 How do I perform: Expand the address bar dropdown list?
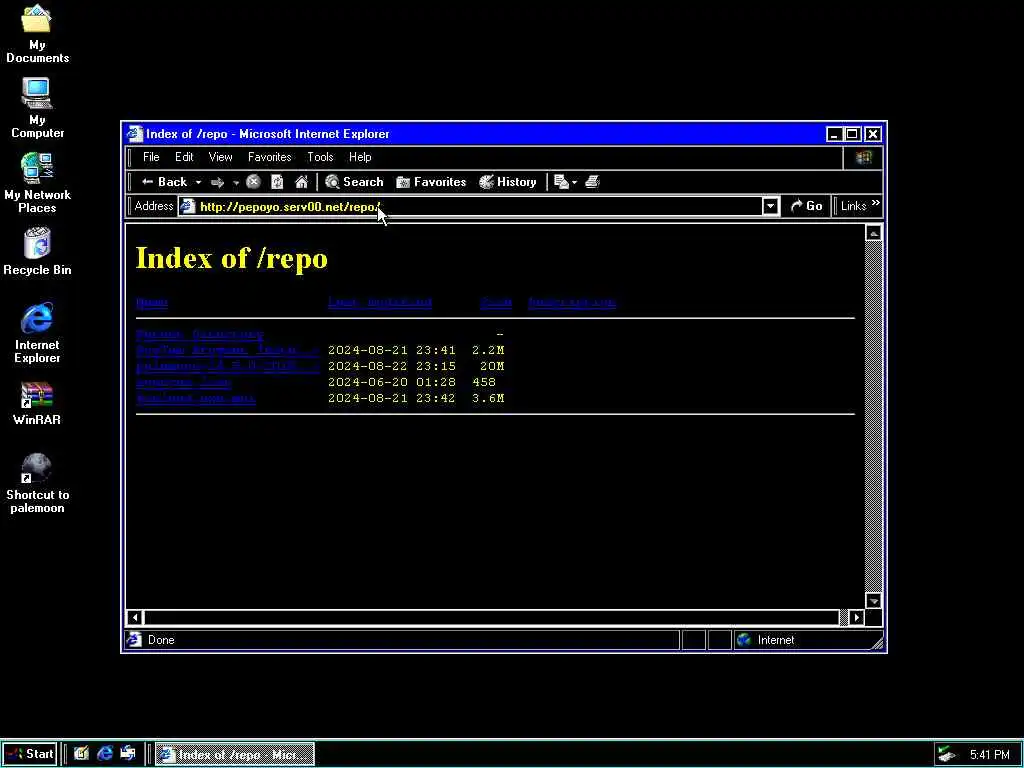[x=771, y=206]
